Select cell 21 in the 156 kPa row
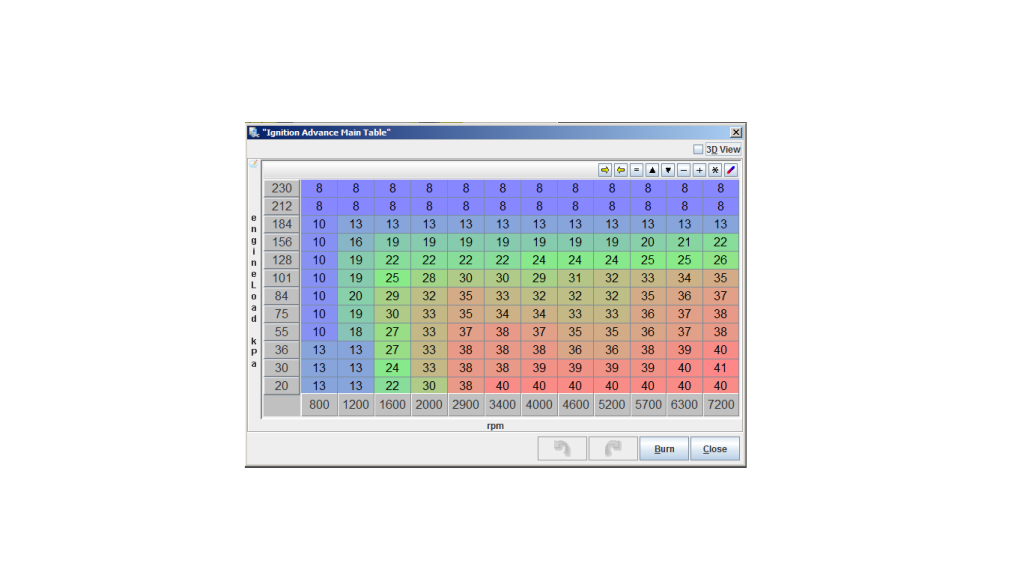The image size is (1023, 575). point(684,242)
